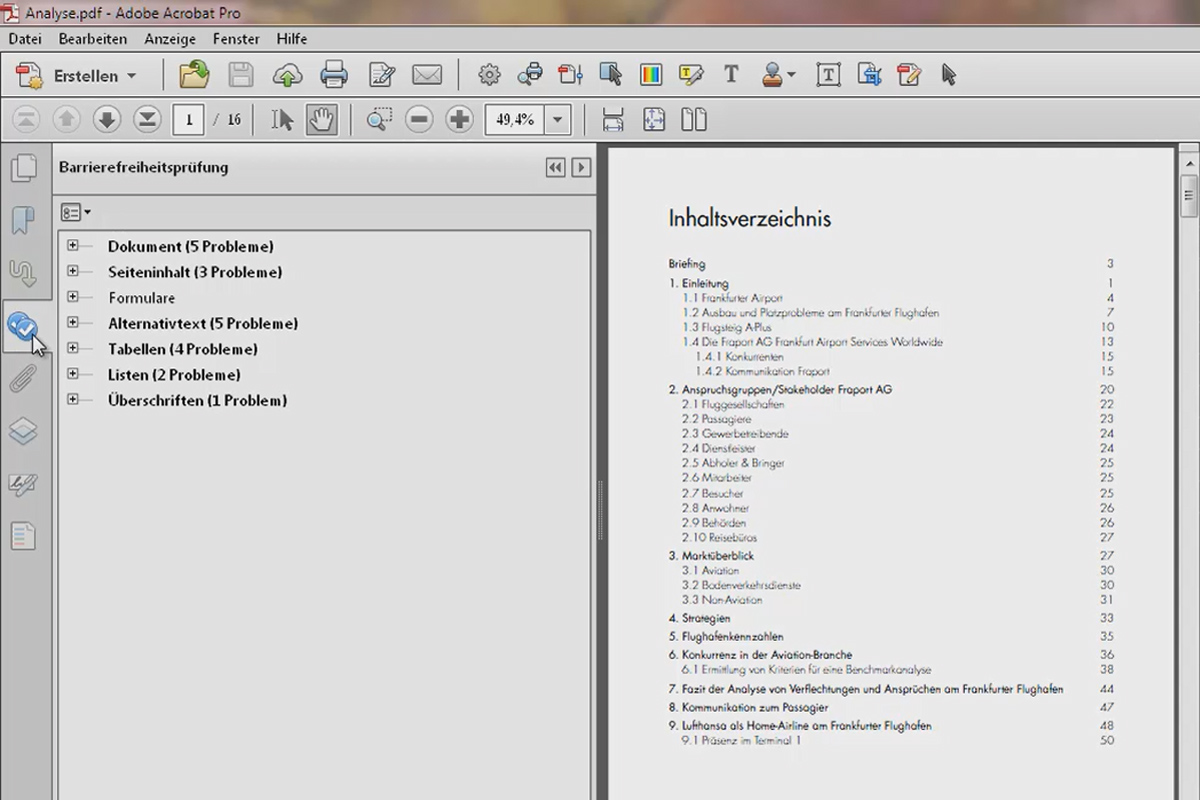Select the Dokument (5 Probleme) row
This screenshot has width=1200, height=800.
191,246
